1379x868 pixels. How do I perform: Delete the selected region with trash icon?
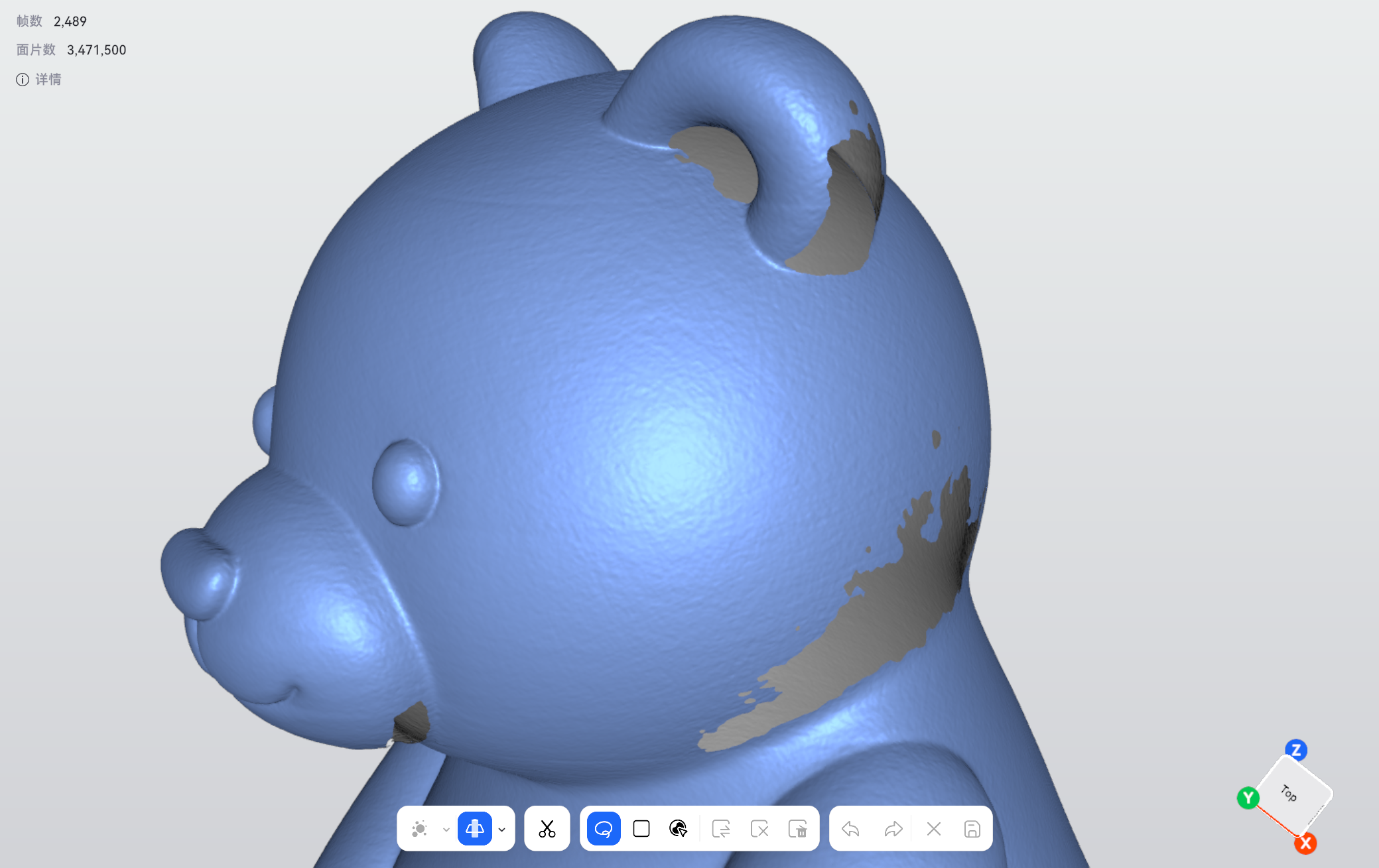798,829
